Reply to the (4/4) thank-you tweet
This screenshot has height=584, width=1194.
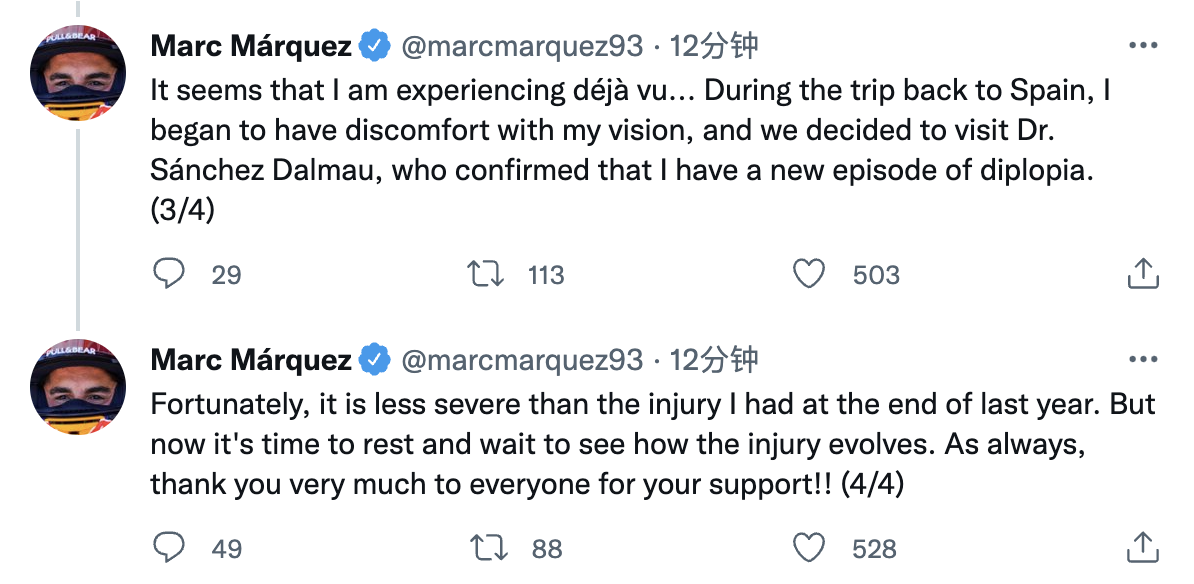click(x=169, y=548)
